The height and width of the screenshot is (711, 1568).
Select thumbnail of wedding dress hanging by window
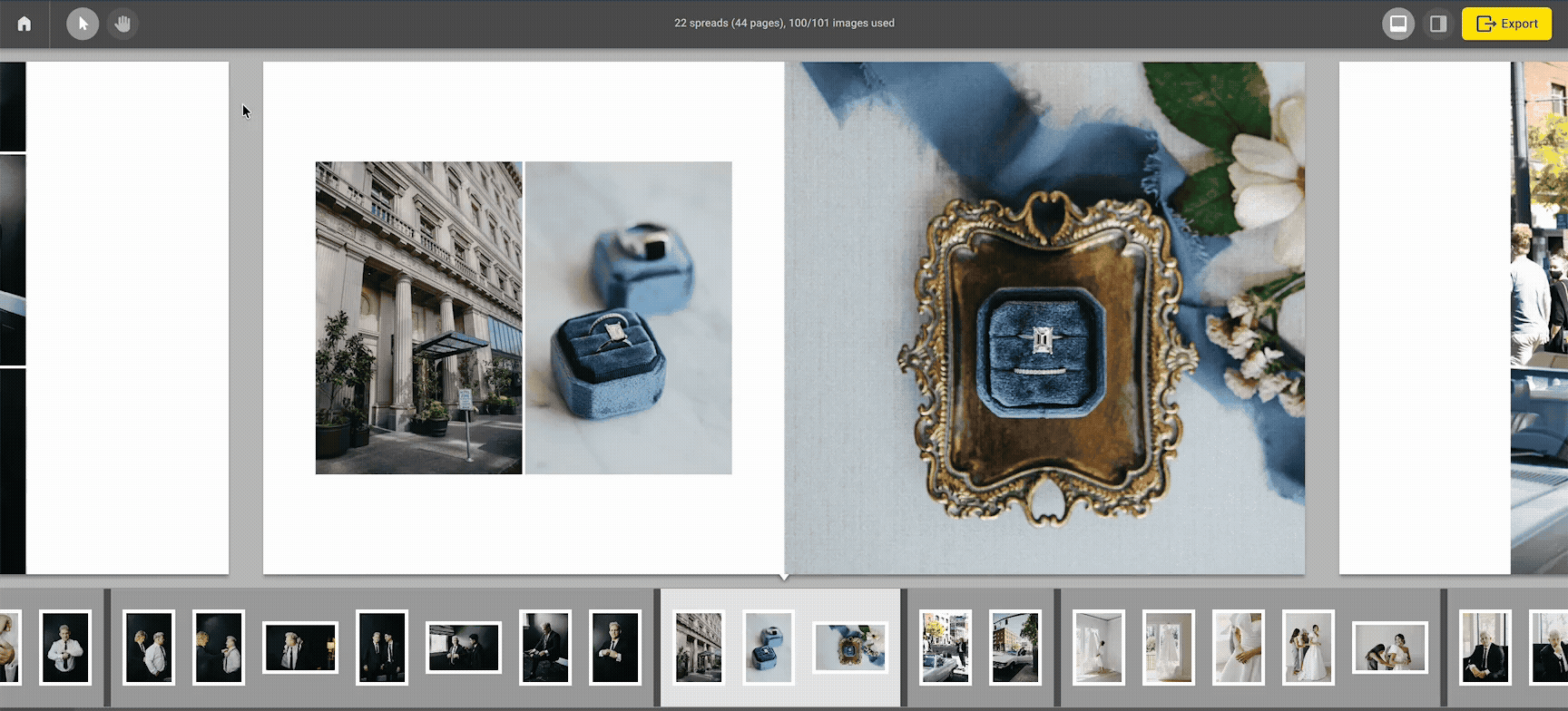tap(1168, 648)
